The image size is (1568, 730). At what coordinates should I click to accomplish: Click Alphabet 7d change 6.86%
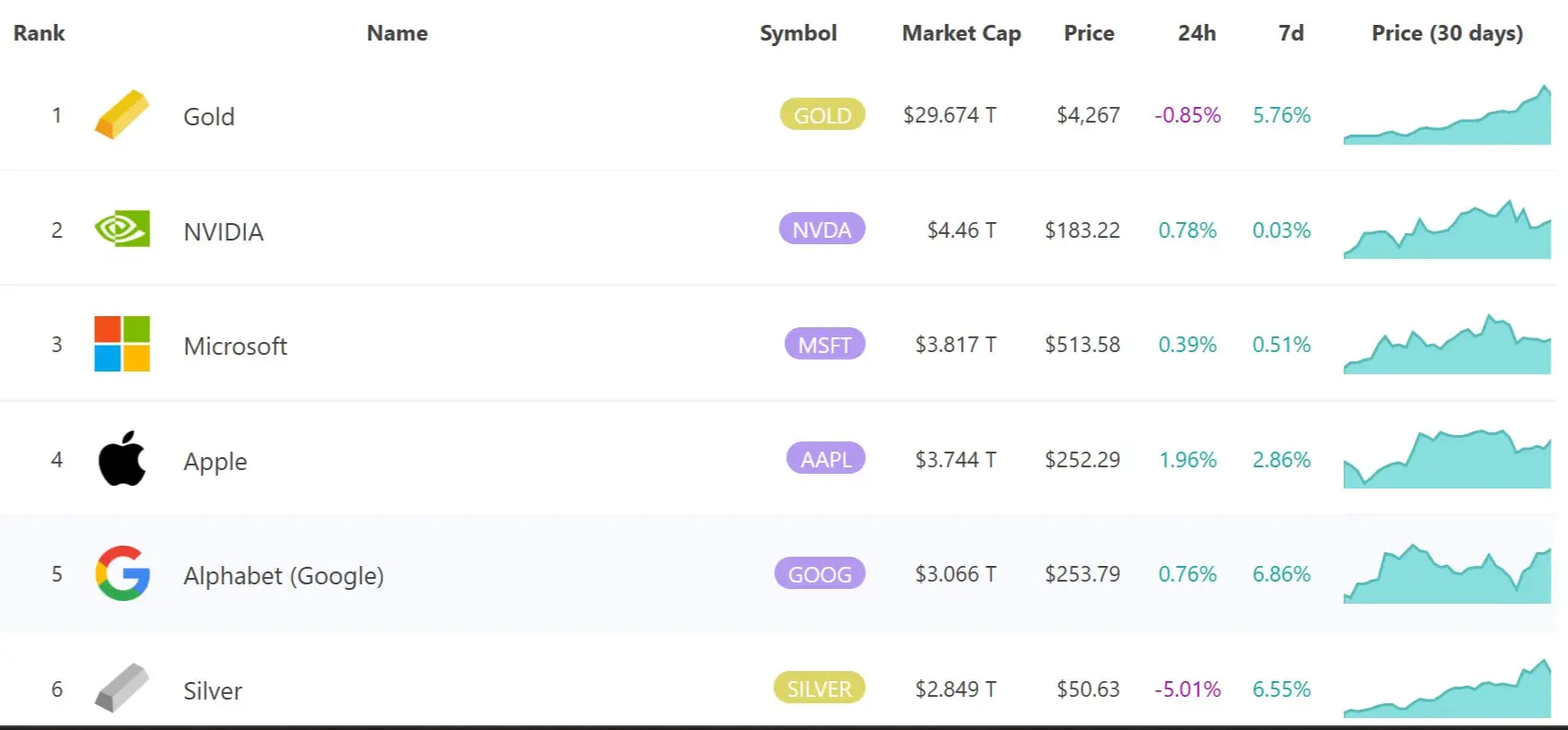click(1281, 574)
